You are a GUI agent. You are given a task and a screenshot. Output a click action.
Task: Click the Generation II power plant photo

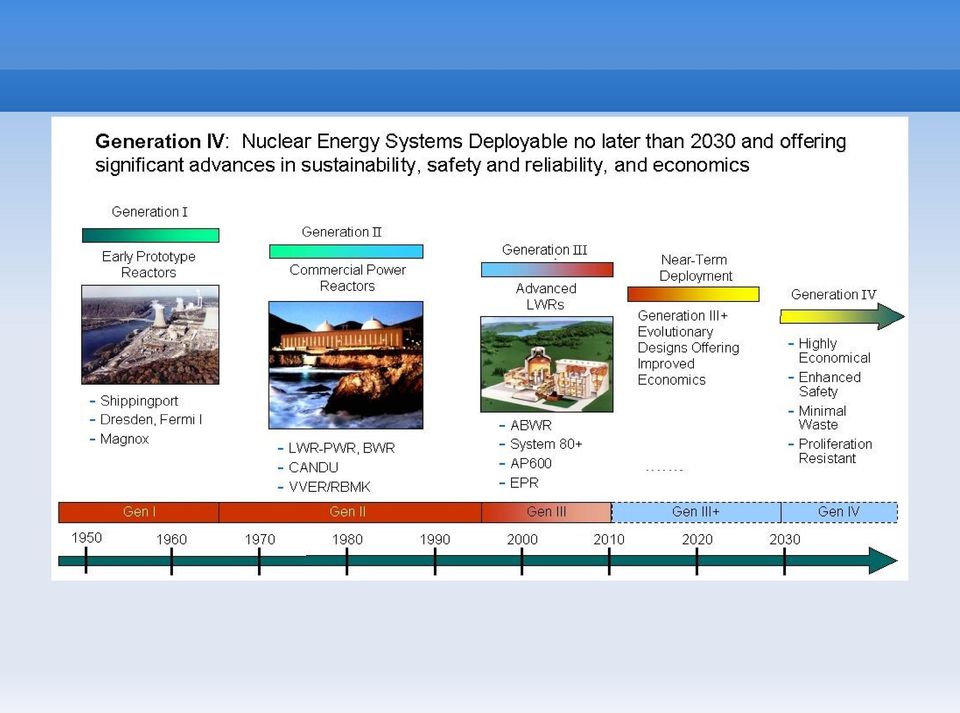click(346, 365)
